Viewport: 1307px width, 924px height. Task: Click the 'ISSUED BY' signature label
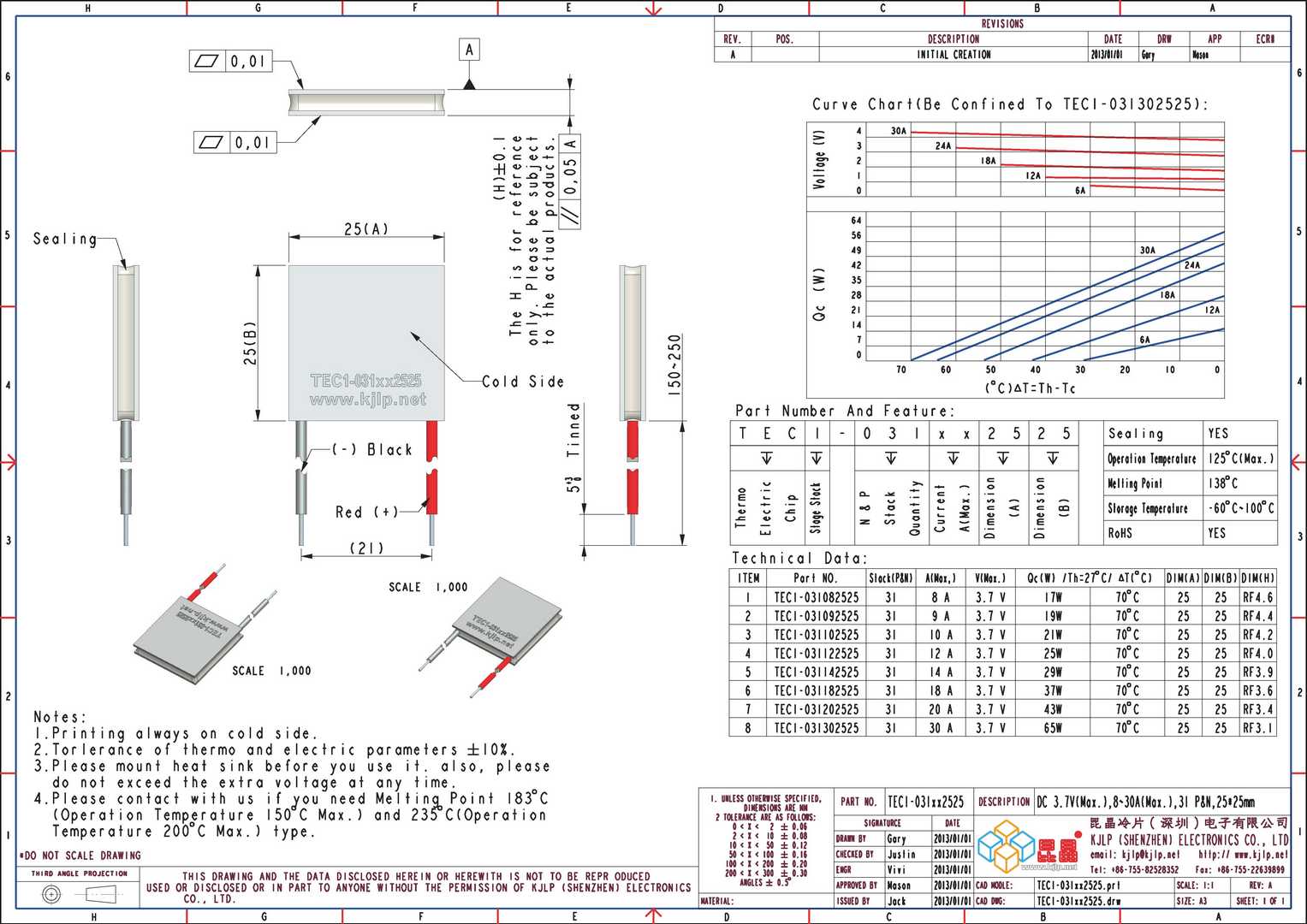(855, 901)
